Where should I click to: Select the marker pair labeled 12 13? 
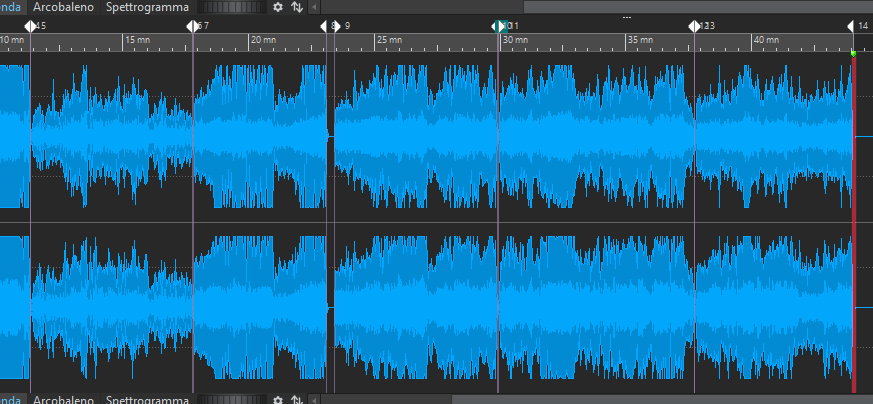coord(694,26)
